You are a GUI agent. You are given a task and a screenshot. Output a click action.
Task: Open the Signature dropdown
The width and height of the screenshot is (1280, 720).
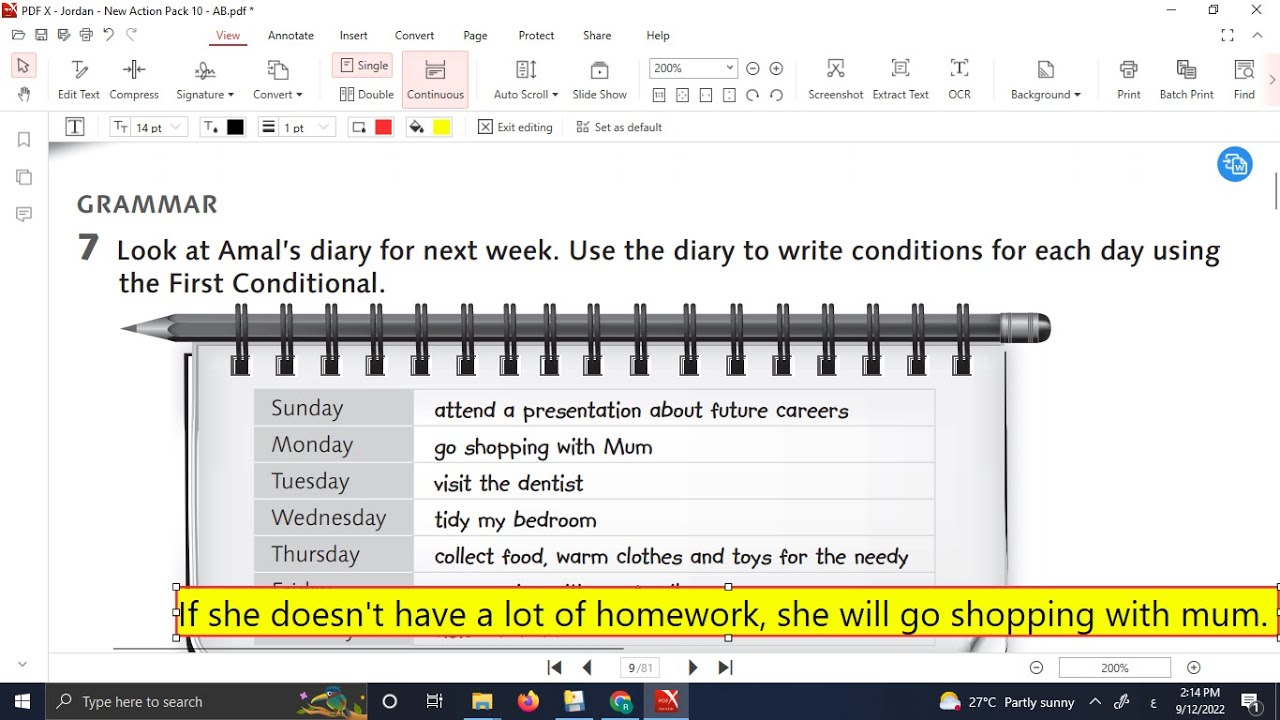tap(205, 80)
